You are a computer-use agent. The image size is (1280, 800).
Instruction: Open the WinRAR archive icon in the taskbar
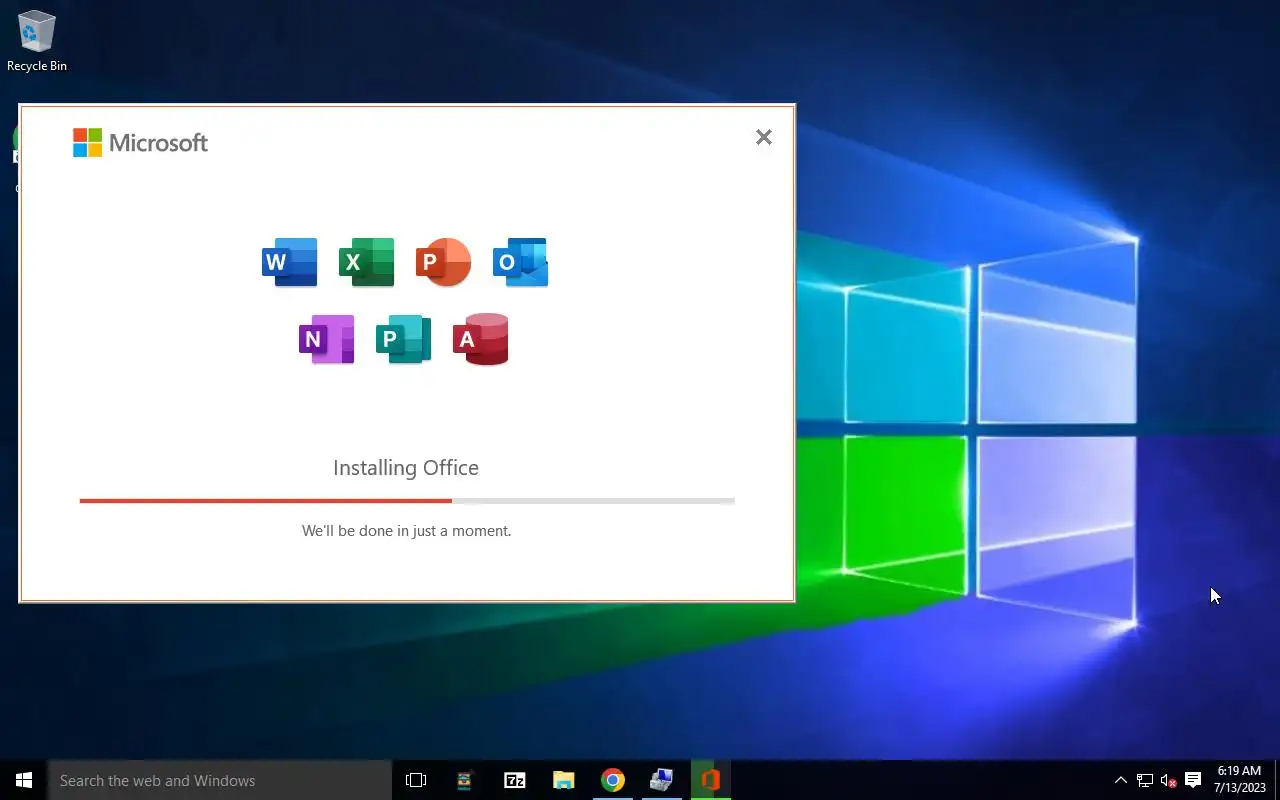coord(465,780)
